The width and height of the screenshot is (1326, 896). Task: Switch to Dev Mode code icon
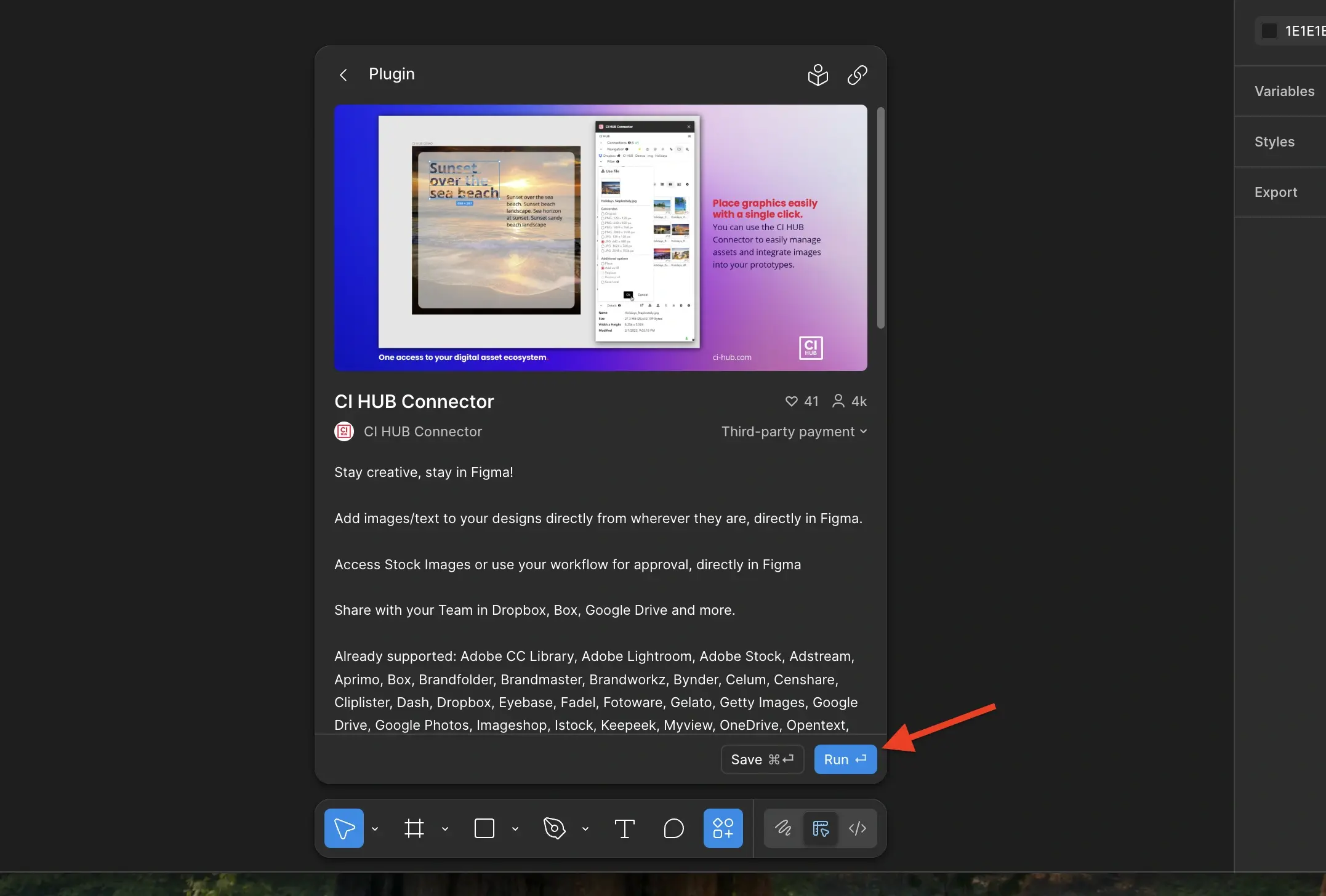point(858,828)
